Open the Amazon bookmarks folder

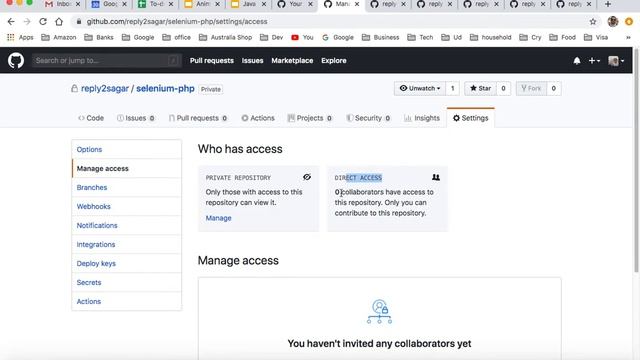click(x=59, y=37)
